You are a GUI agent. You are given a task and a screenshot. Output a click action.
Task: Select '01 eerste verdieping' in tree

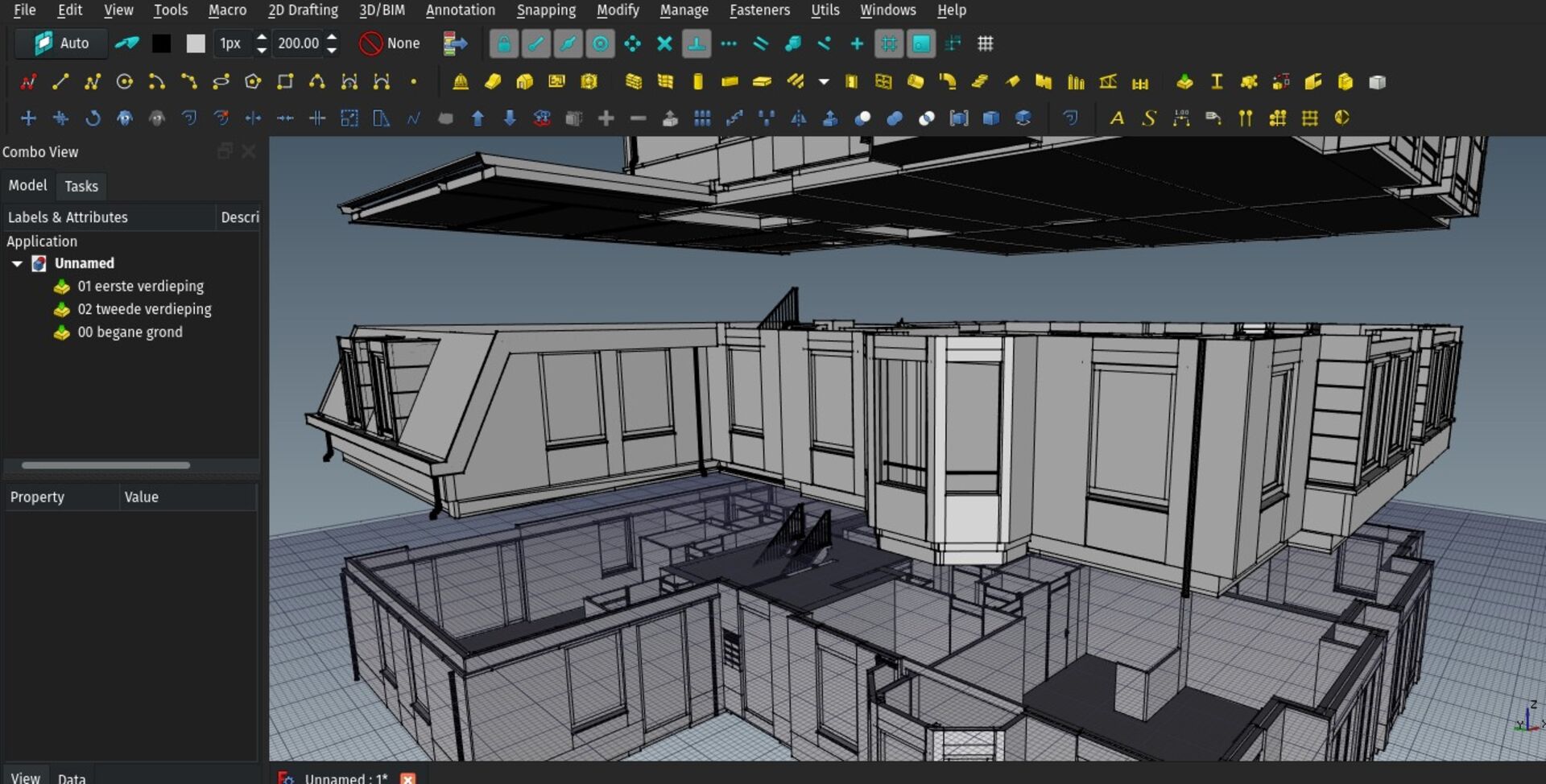coord(140,286)
